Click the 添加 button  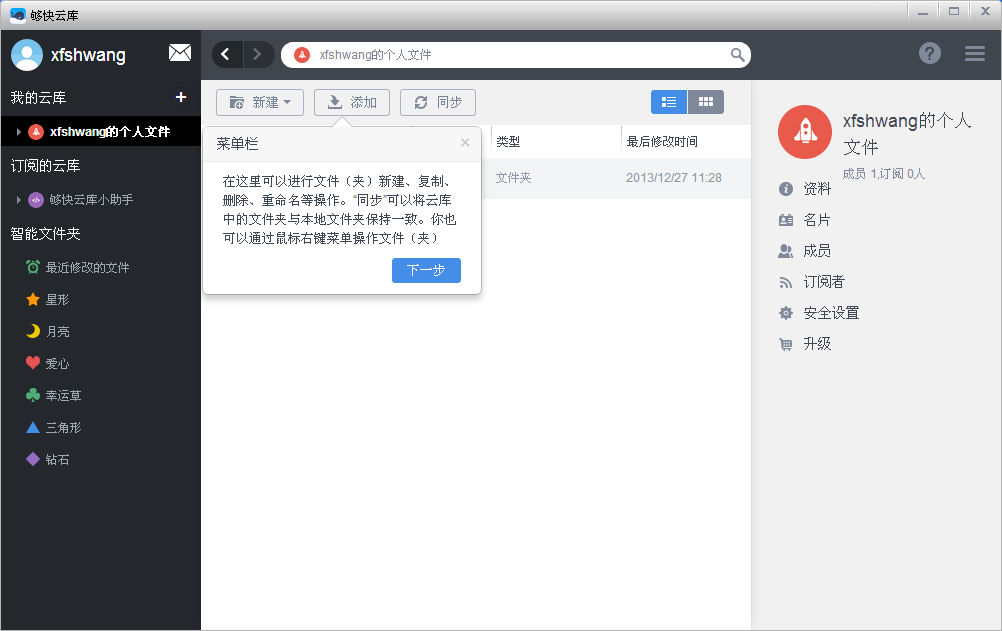point(351,102)
